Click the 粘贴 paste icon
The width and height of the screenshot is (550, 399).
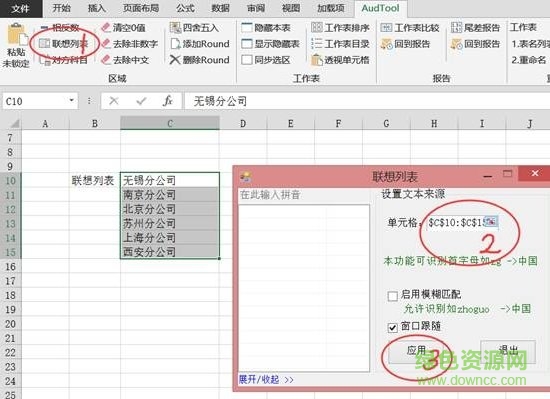pos(16,35)
